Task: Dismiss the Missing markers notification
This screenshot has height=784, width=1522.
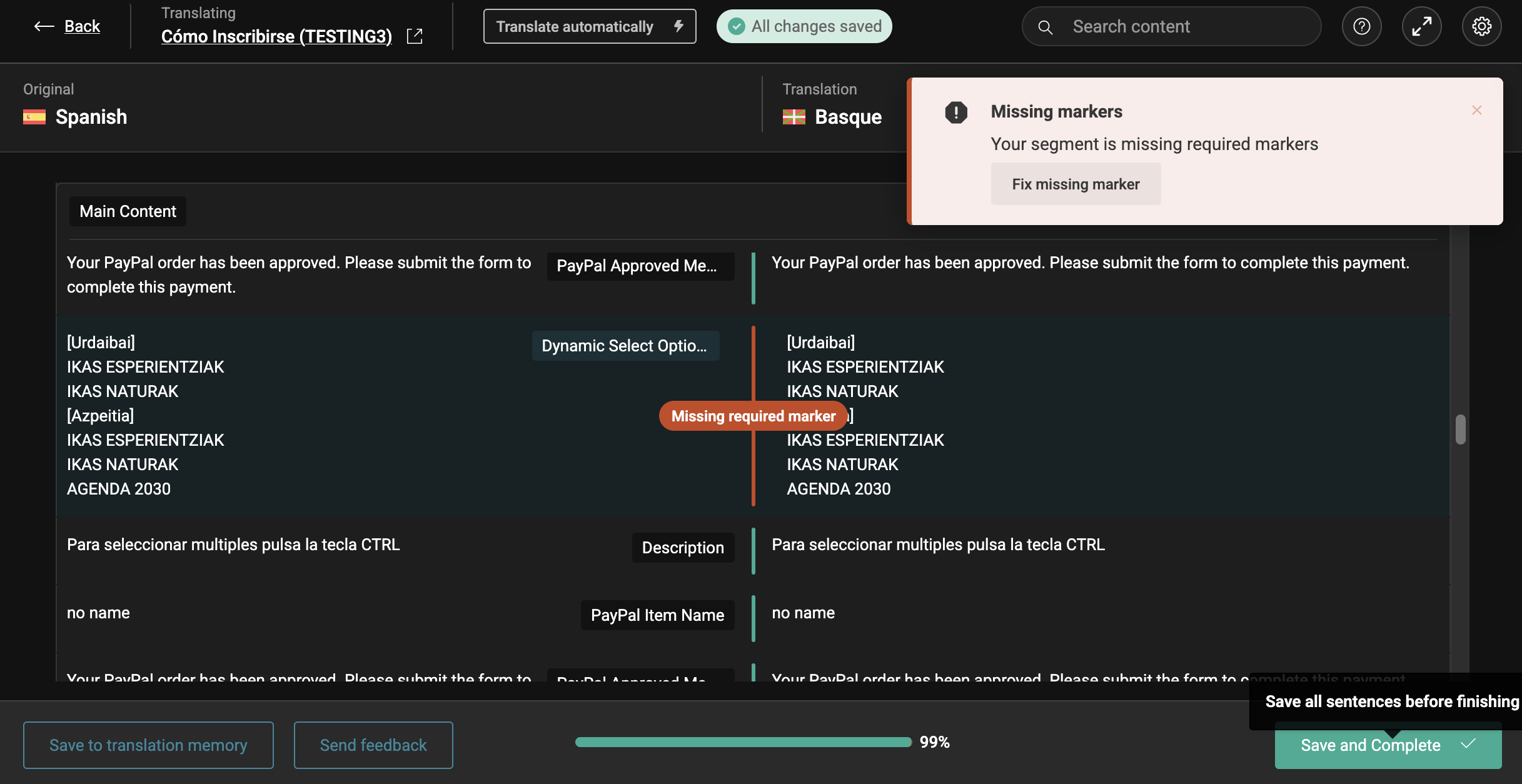Action: [x=1477, y=110]
